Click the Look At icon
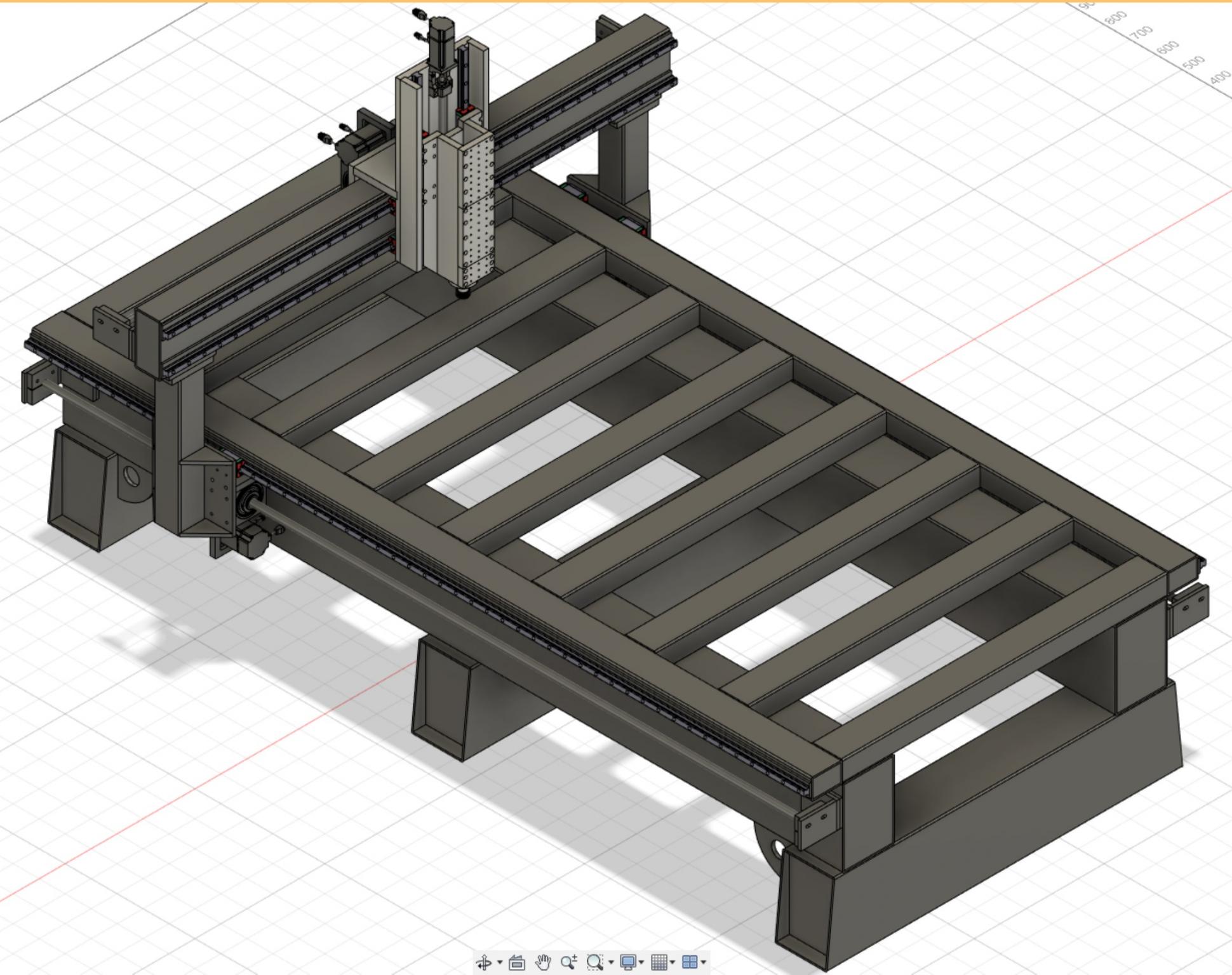Image resolution: width=1232 pixels, height=975 pixels. (517, 962)
